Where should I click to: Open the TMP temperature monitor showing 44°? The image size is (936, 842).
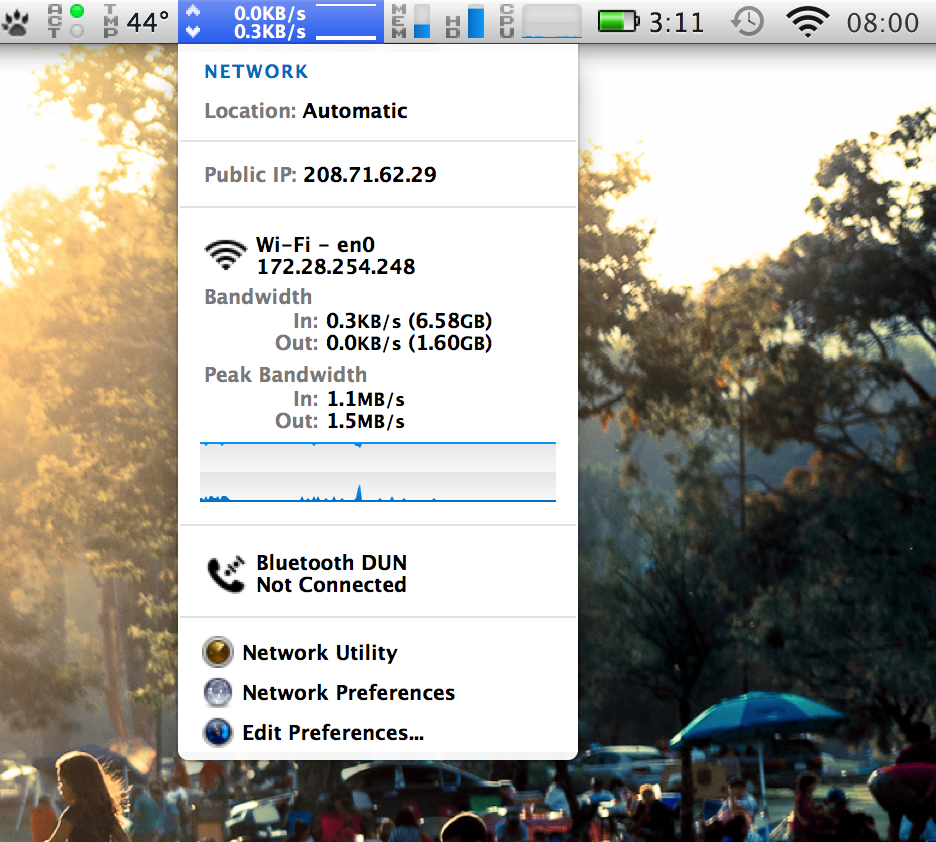[136, 22]
